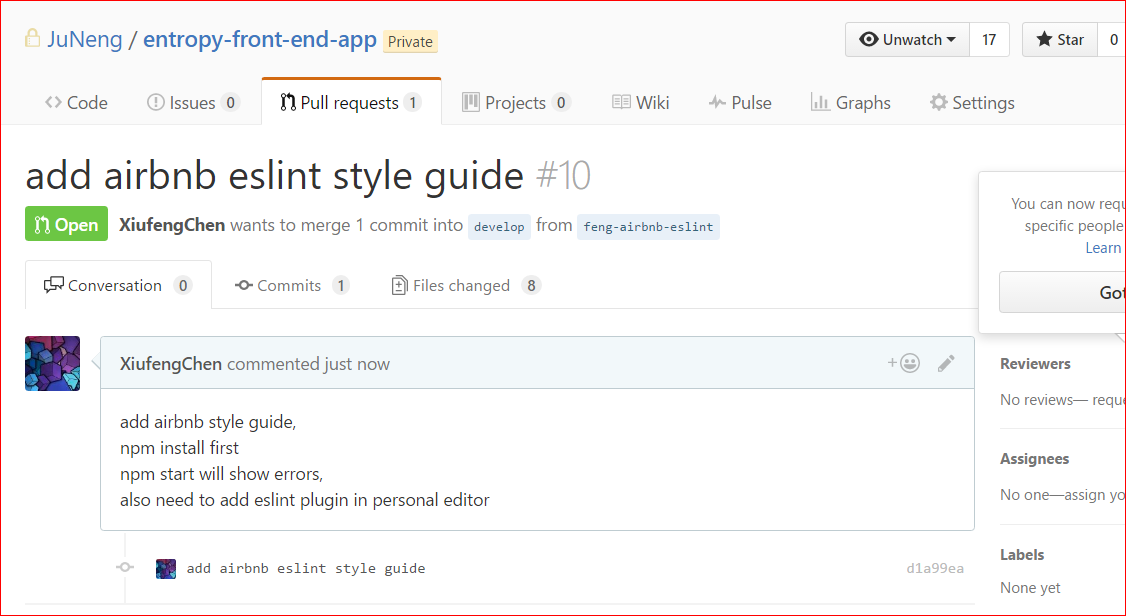Image resolution: width=1126 pixels, height=616 pixels.
Task: Edit the comment with the pencil icon
Action: 946,363
